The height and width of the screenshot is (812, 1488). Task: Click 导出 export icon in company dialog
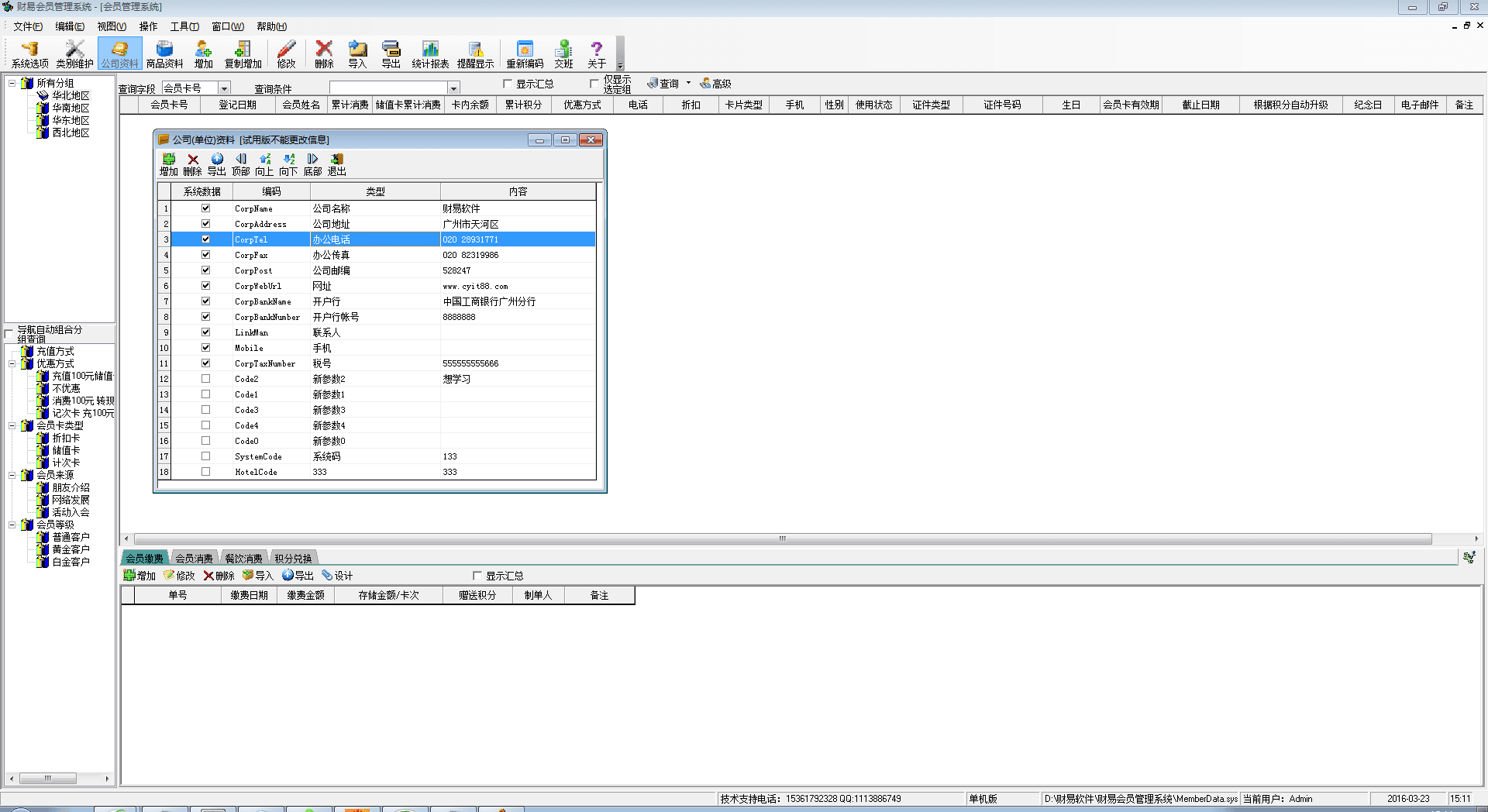(217, 164)
